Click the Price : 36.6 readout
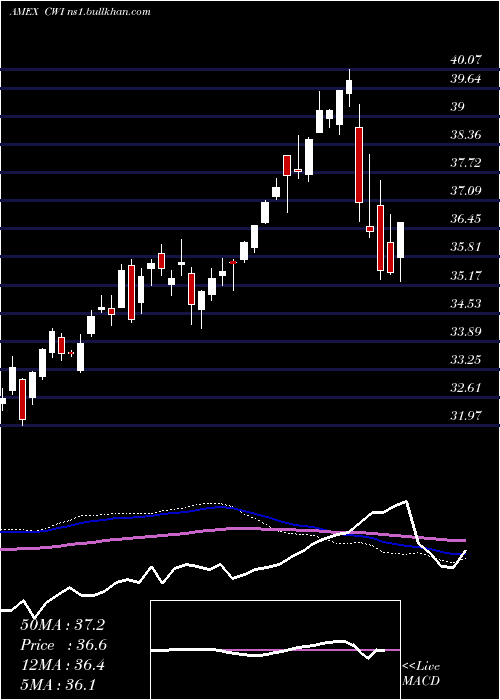The image size is (500, 700). [x=63, y=645]
